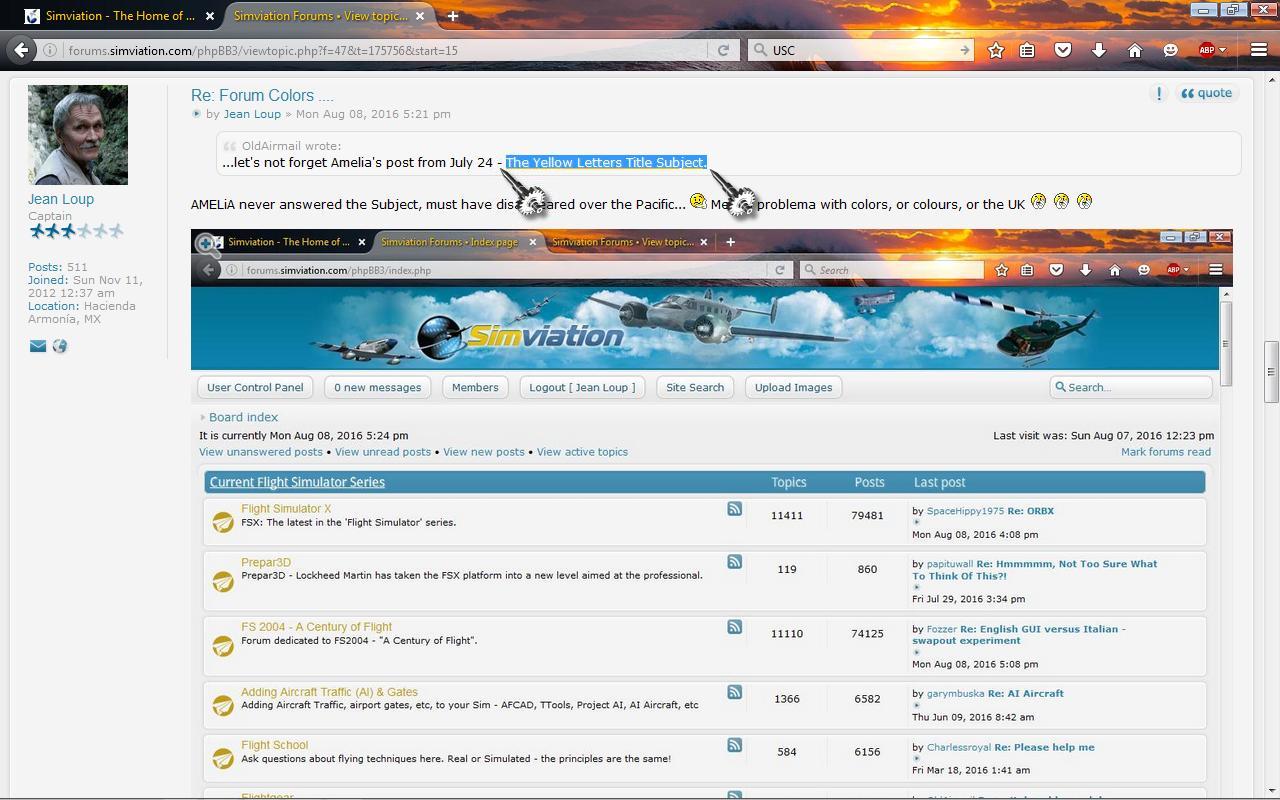The image size is (1280, 800).
Task: Open downloads with the down arrow icon
Action: tap(1099, 50)
